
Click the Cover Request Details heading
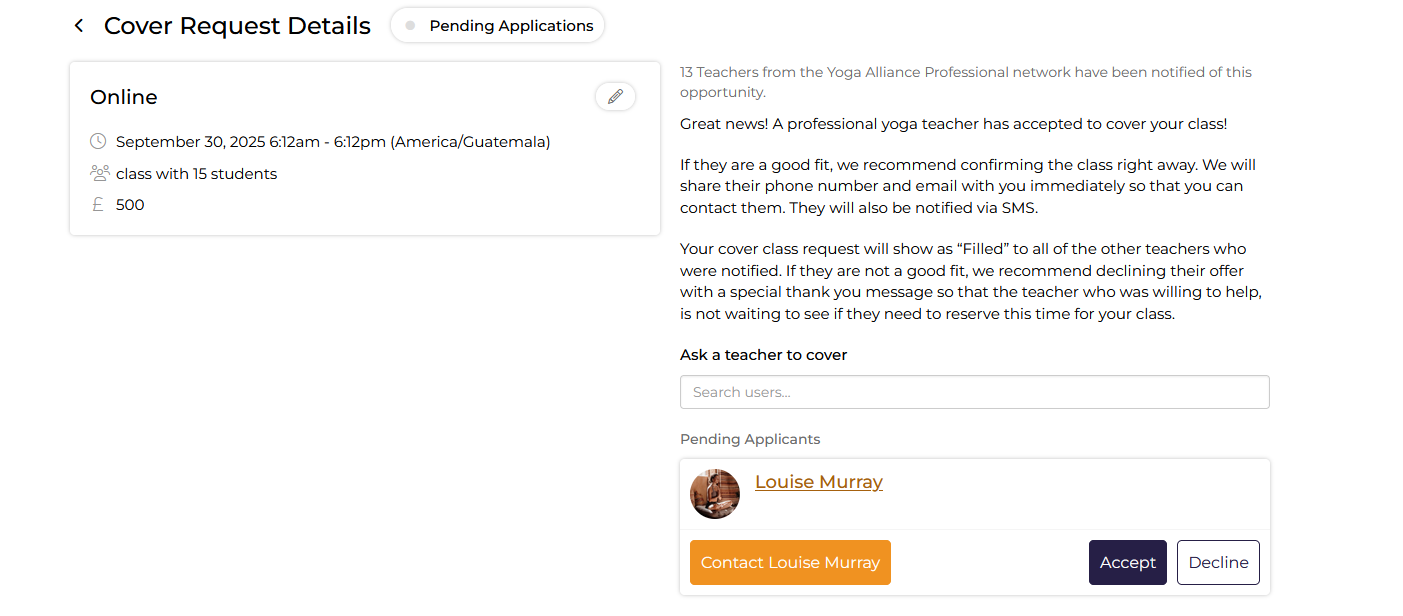pos(237,26)
